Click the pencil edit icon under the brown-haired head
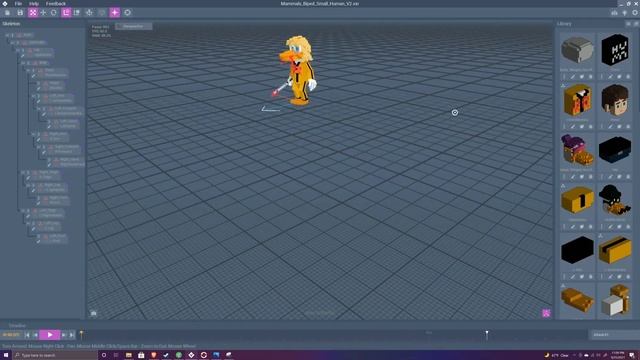 point(611,127)
